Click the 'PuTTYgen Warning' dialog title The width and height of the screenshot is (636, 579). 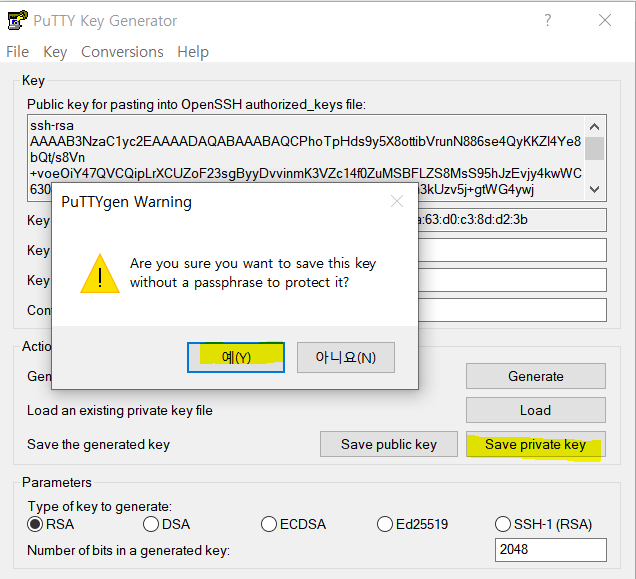coord(126,202)
